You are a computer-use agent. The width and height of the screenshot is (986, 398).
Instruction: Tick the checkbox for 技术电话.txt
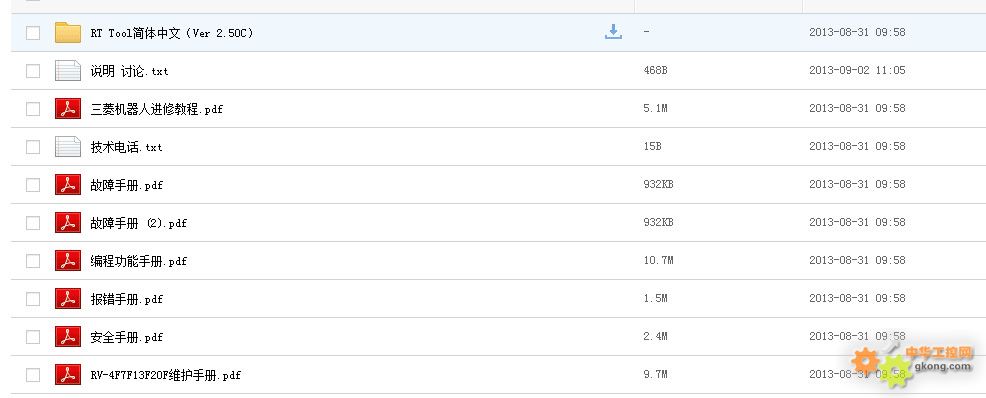tap(33, 147)
